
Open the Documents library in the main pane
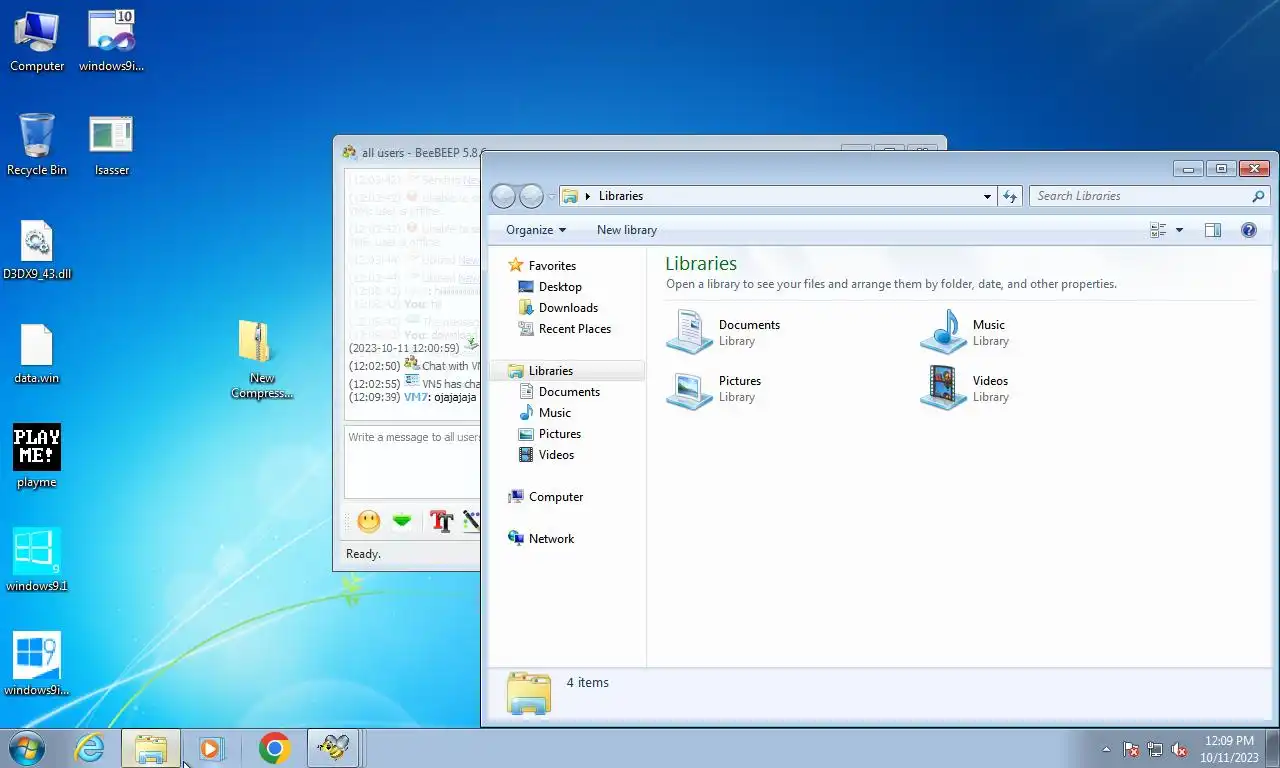[x=724, y=332]
